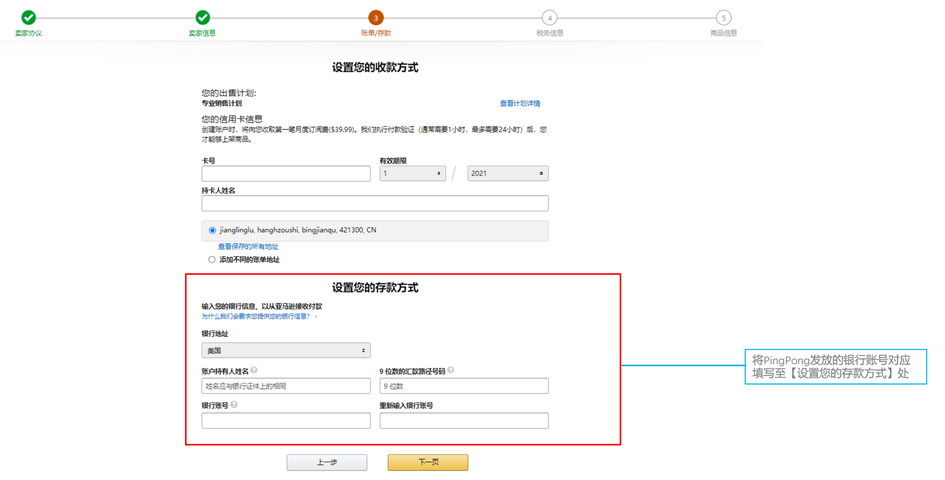Click help icon next to 账户持有人姓名

pos(255,370)
